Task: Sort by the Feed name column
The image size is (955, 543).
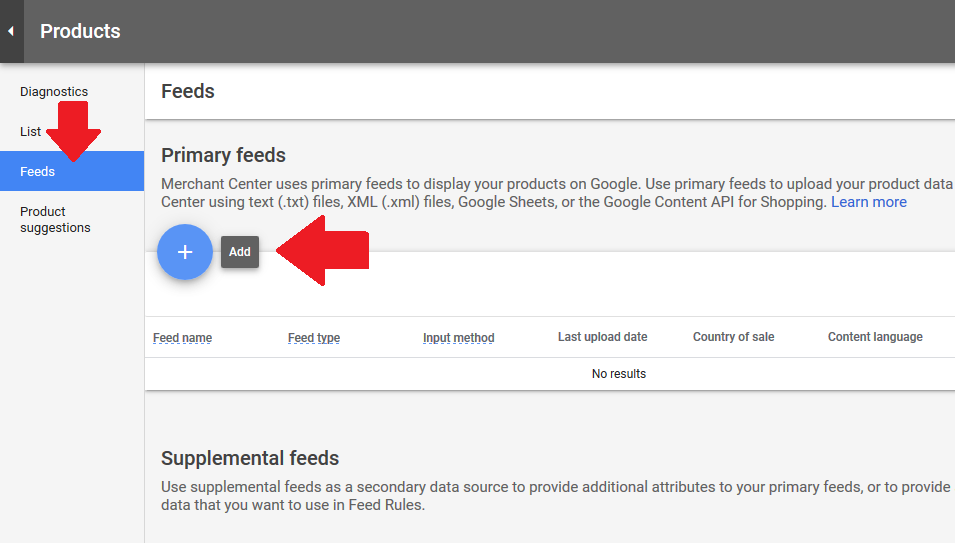Action: pyautogui.click(x=182, y=338)
